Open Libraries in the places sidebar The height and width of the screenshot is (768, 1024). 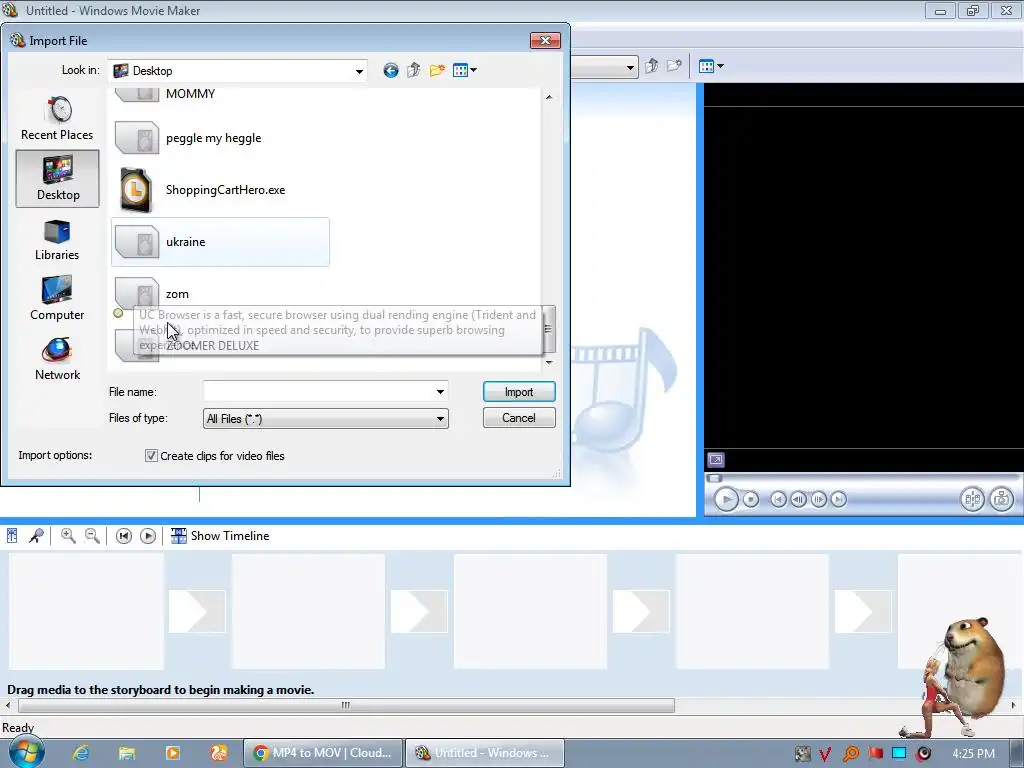tap(57, 240)
